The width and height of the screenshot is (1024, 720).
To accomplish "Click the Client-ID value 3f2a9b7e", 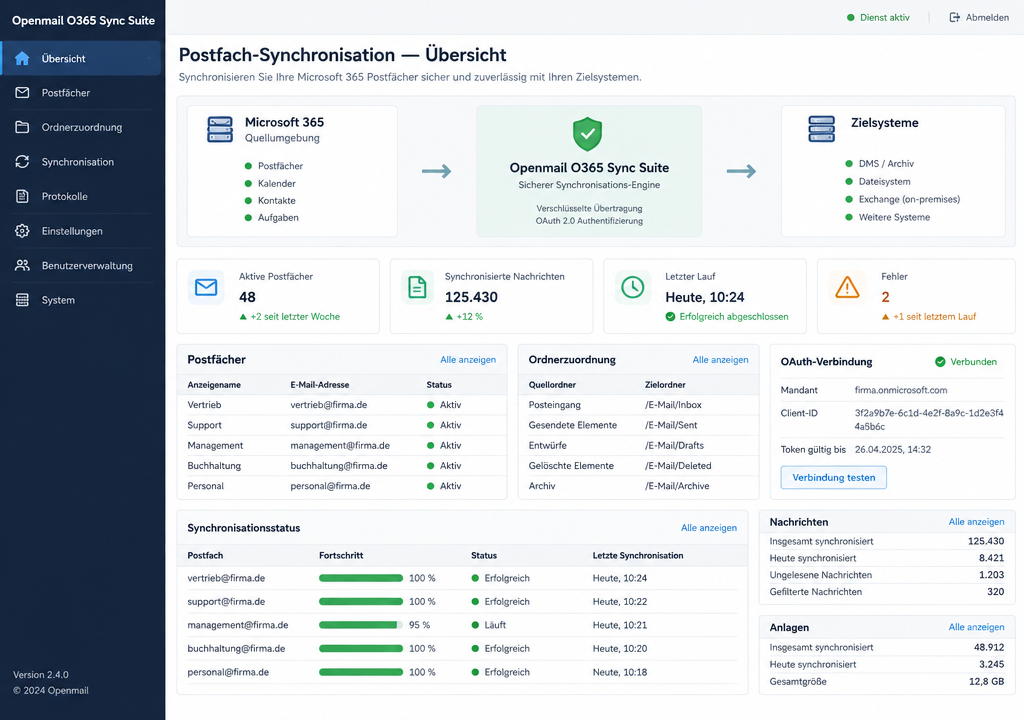I will (929, 419).
